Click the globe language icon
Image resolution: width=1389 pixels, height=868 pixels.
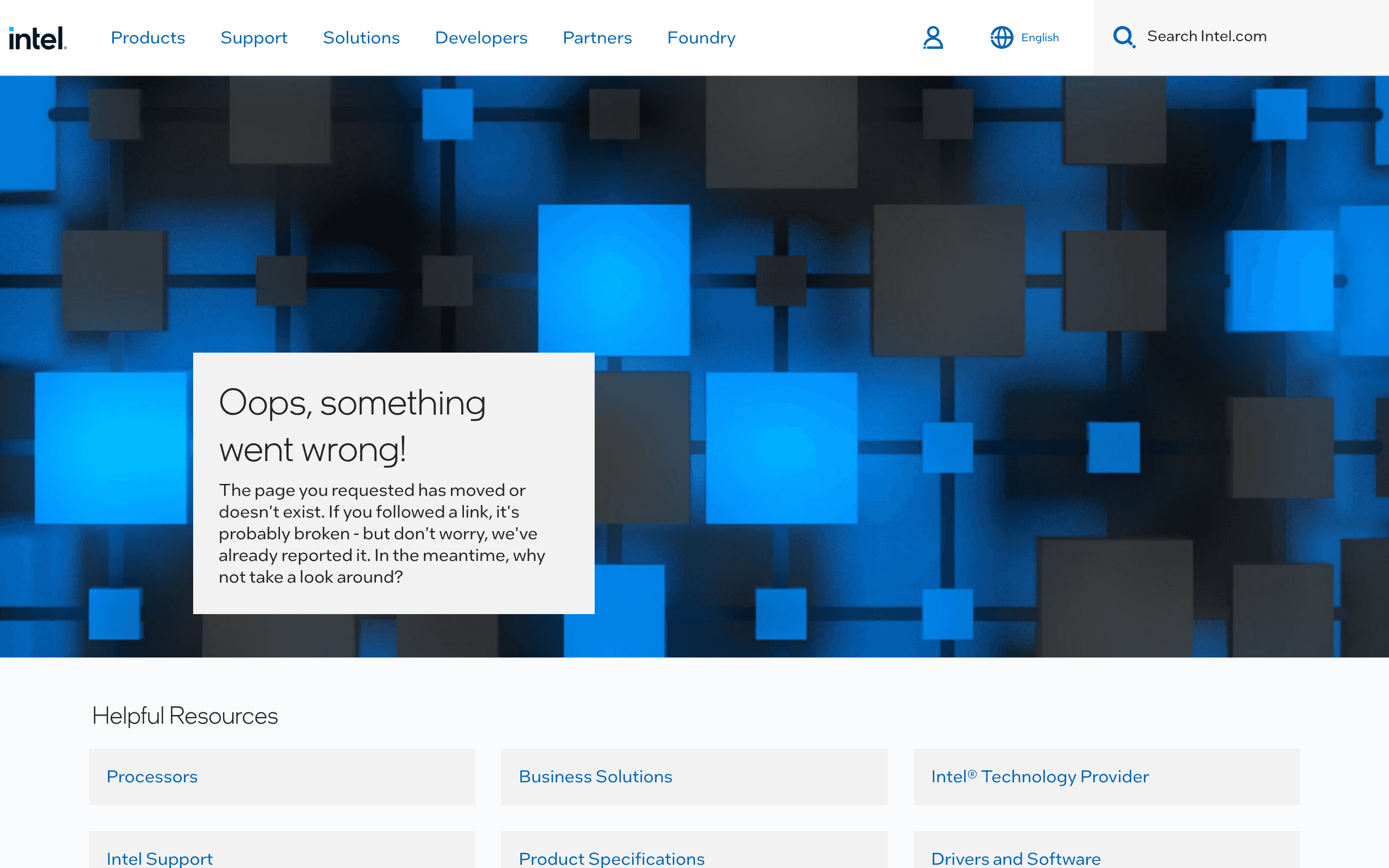pos(1002,38)
